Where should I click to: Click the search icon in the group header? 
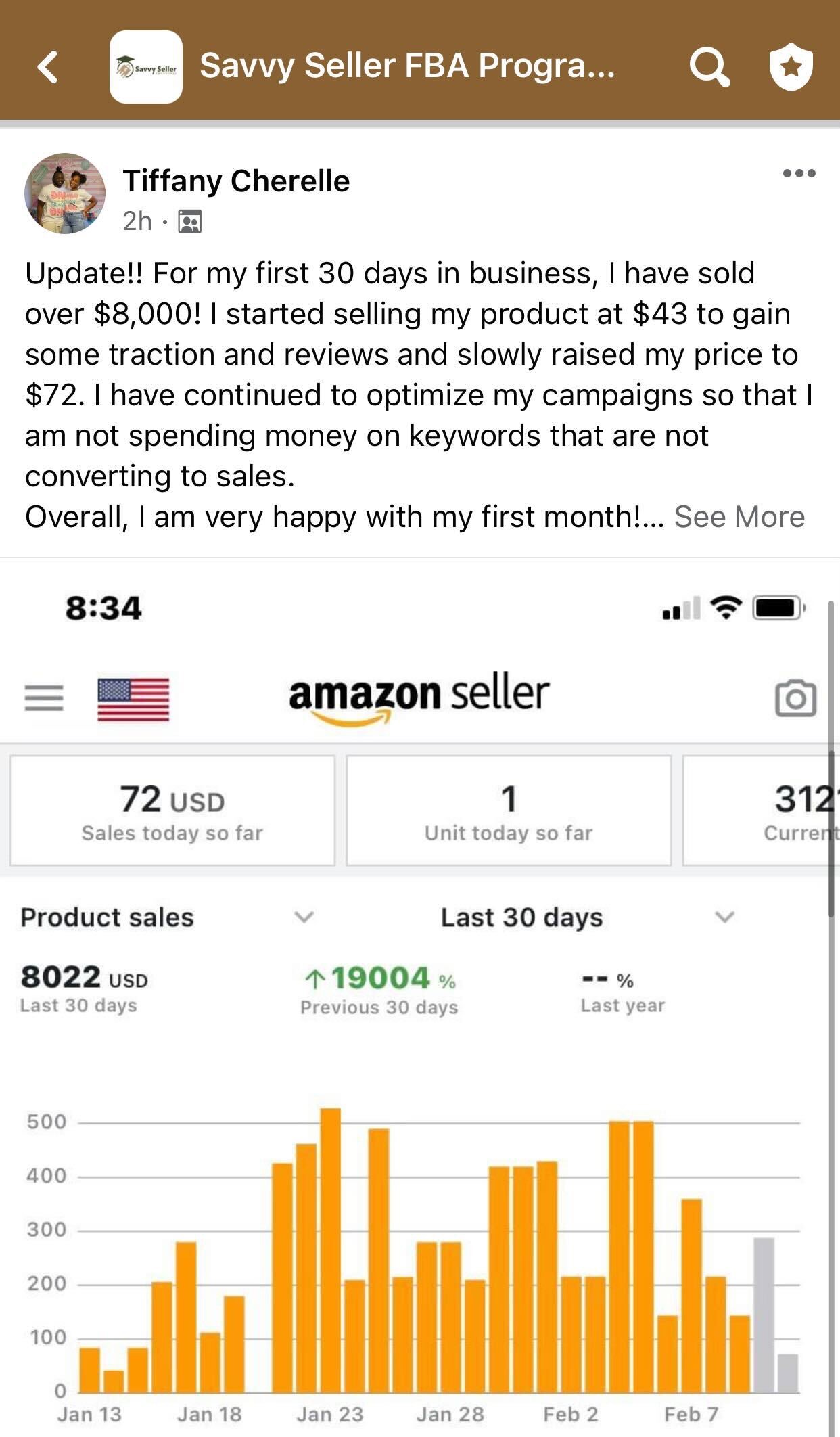coord(709,67)
